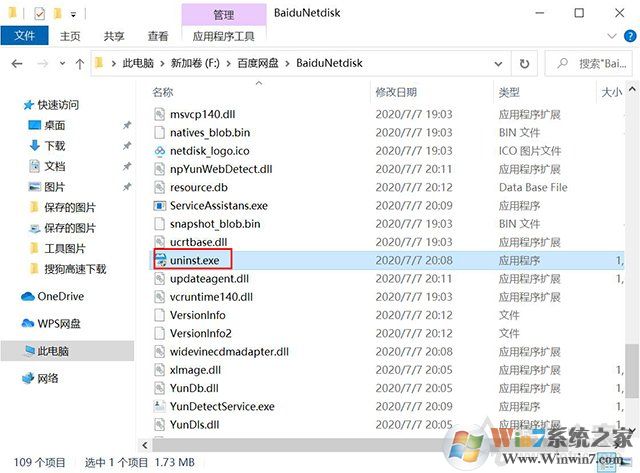Click BaiduNetdisk in the address breadcrumb
640x473 pixels.
329,63
